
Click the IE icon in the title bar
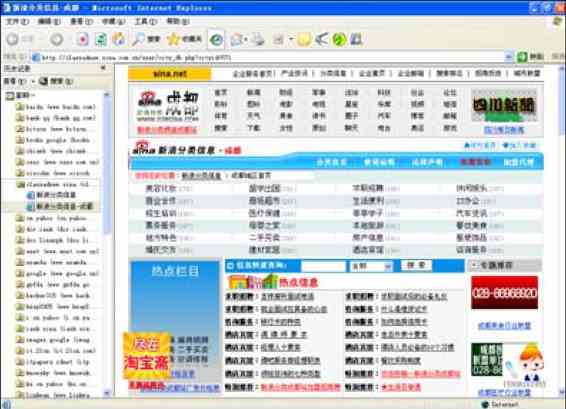click(6, 7)
